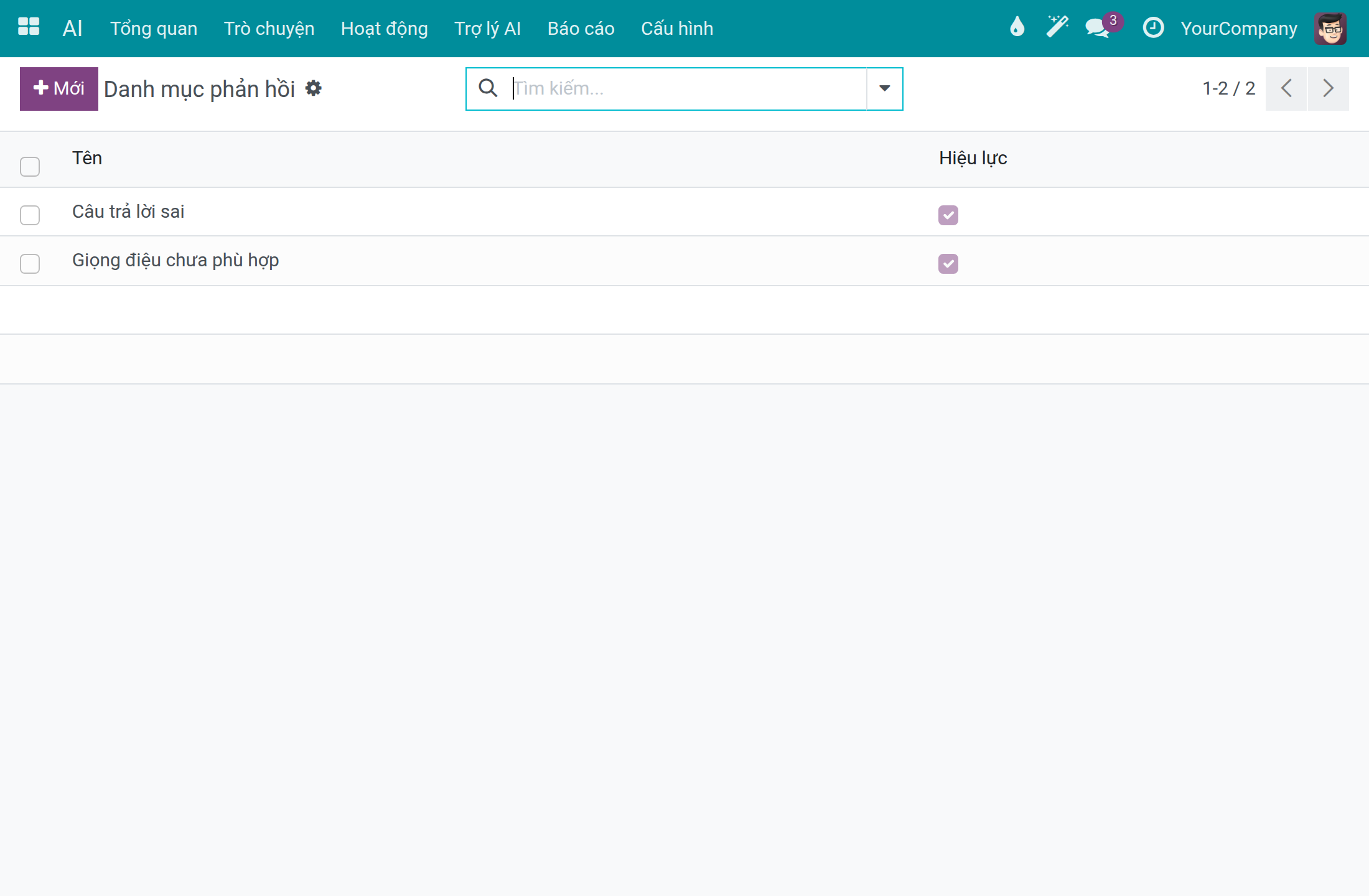Click the Mới button
This screenshot has width=1369, height=896.
[59, 88]
